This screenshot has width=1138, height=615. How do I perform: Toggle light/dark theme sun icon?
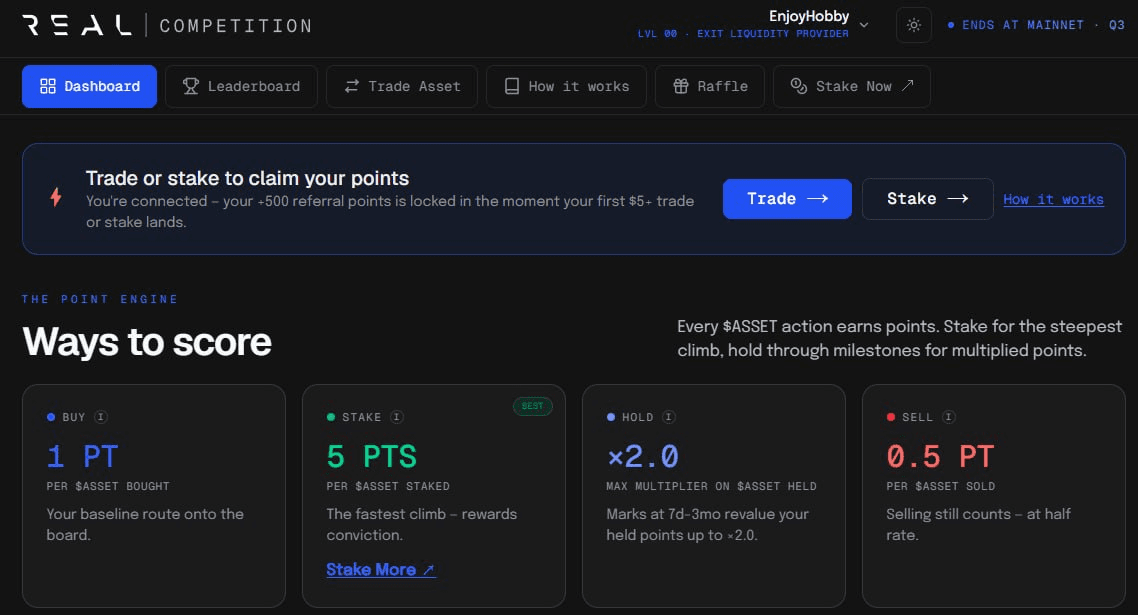pos(914,25)
